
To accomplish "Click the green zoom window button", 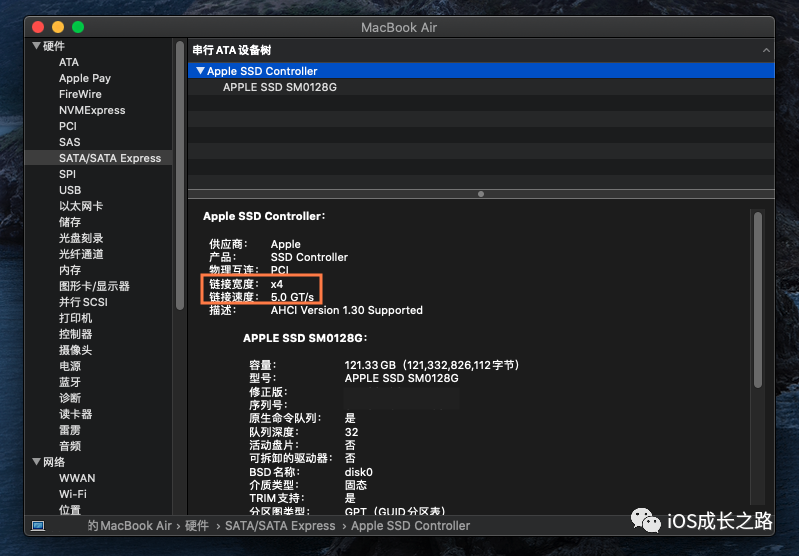I will click(x=78, y=27).
